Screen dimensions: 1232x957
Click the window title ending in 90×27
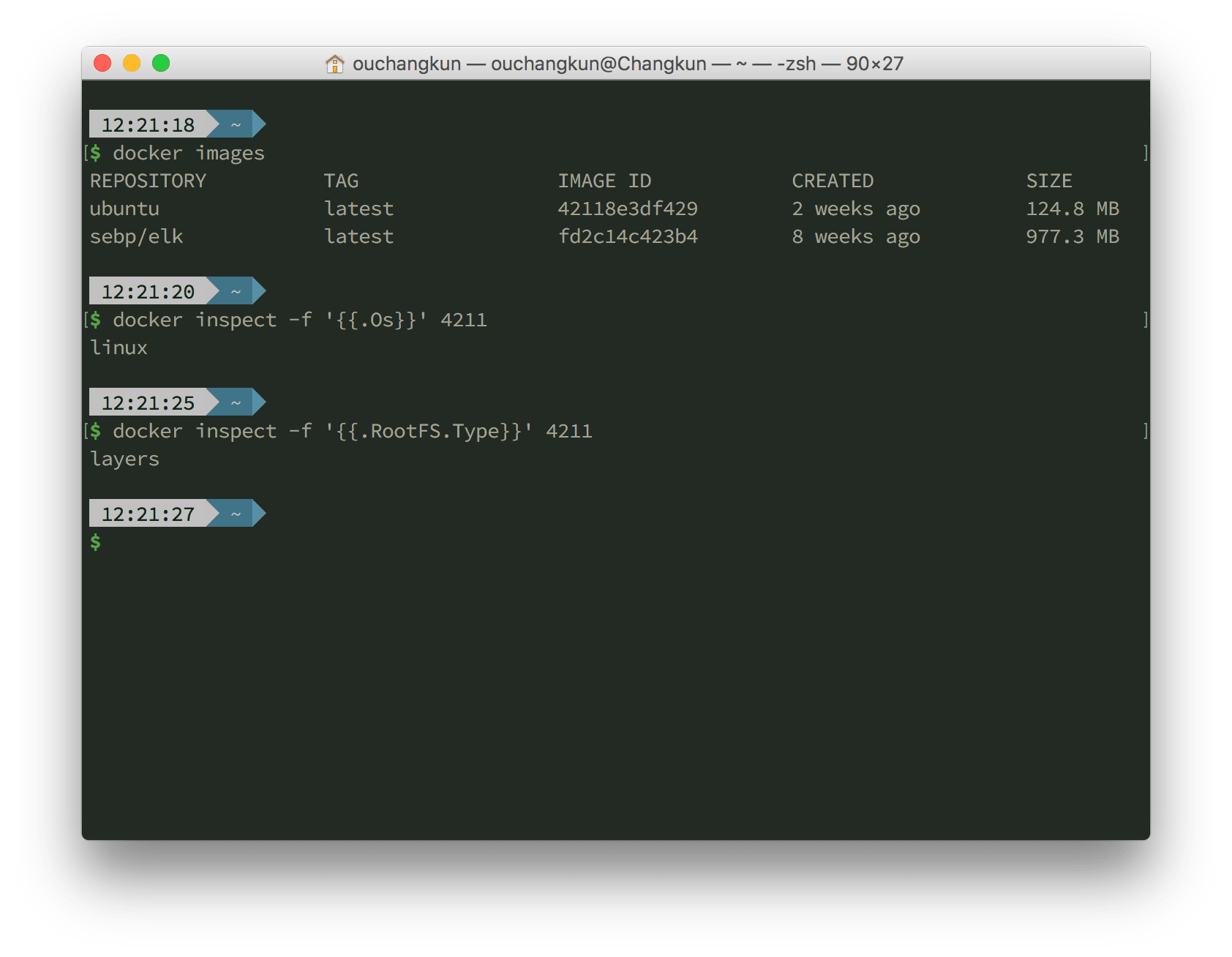point(627,64)
